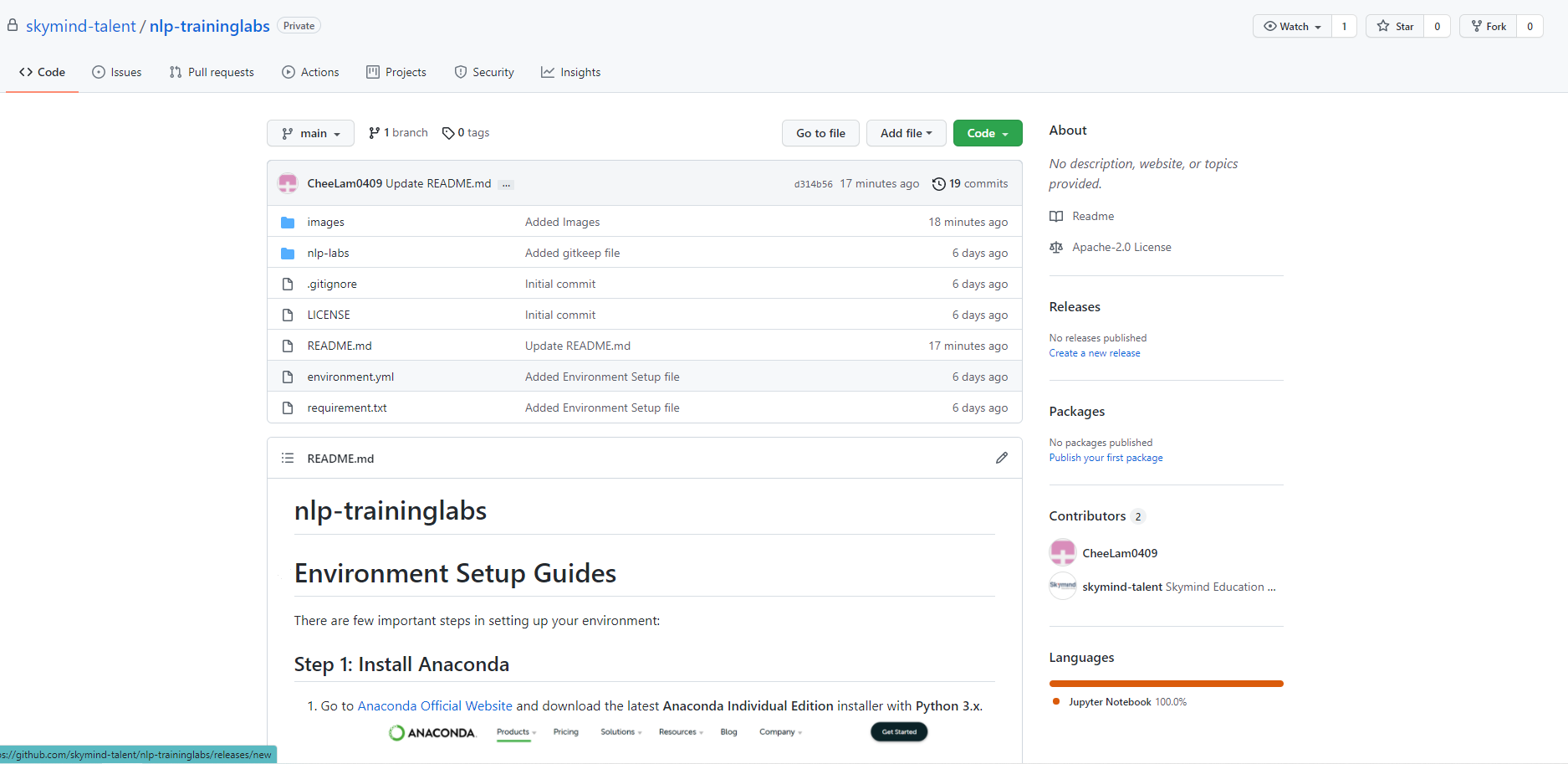Open the green Code dropdown
1568x764 pixels.
coord(988,133)
